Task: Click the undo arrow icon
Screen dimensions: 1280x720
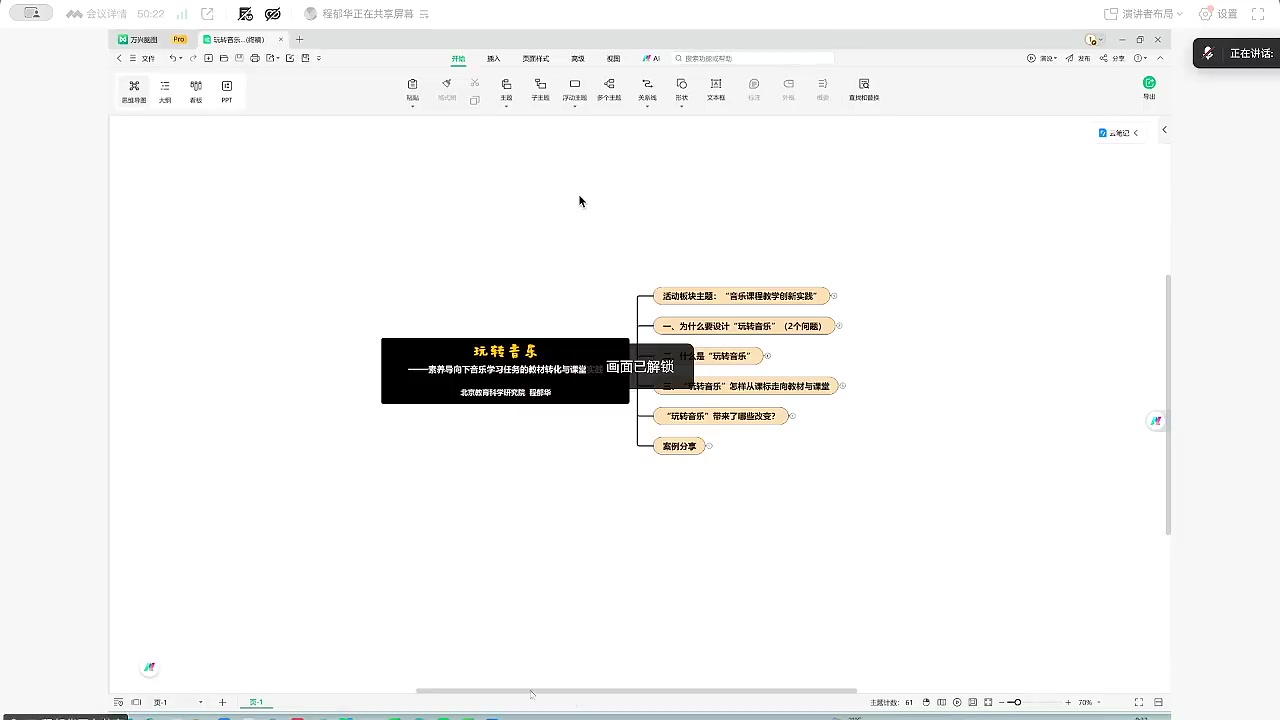Action: click(172, 58)
